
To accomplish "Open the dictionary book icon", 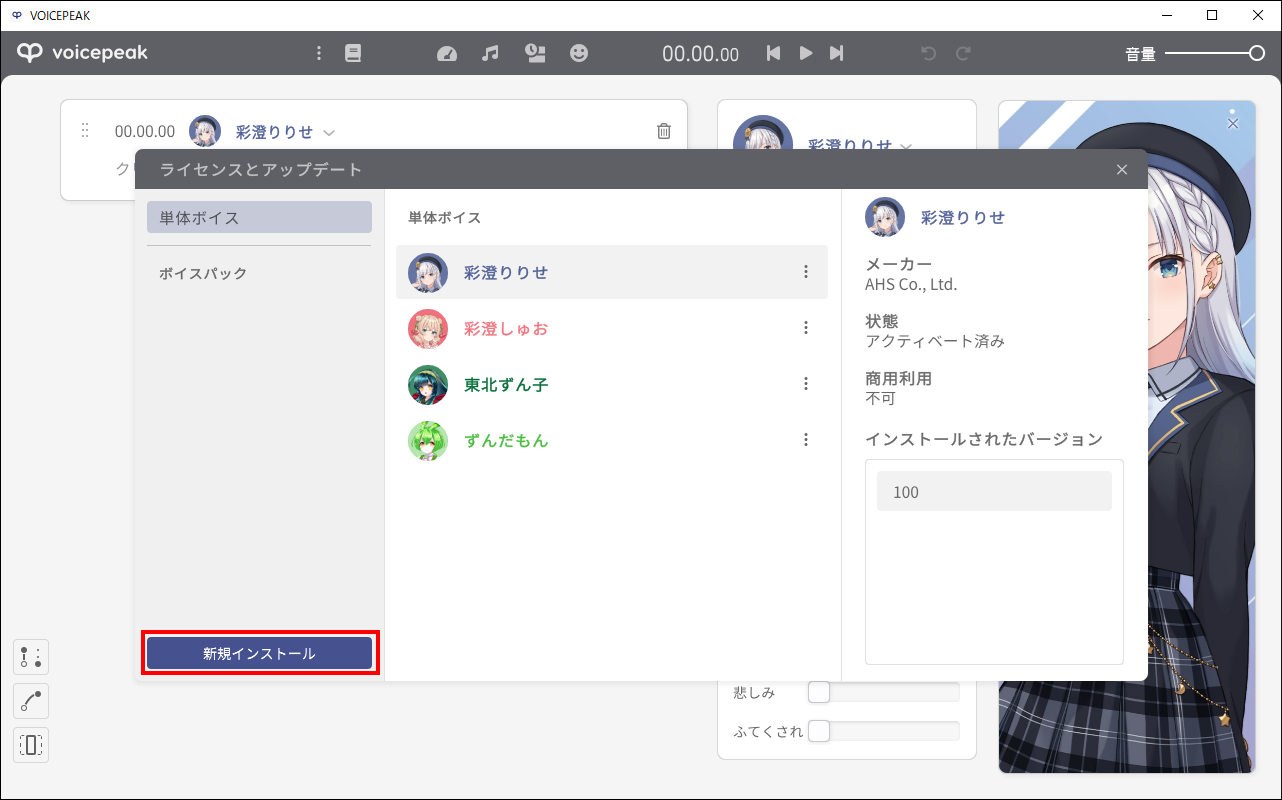I will pos(353,53).
